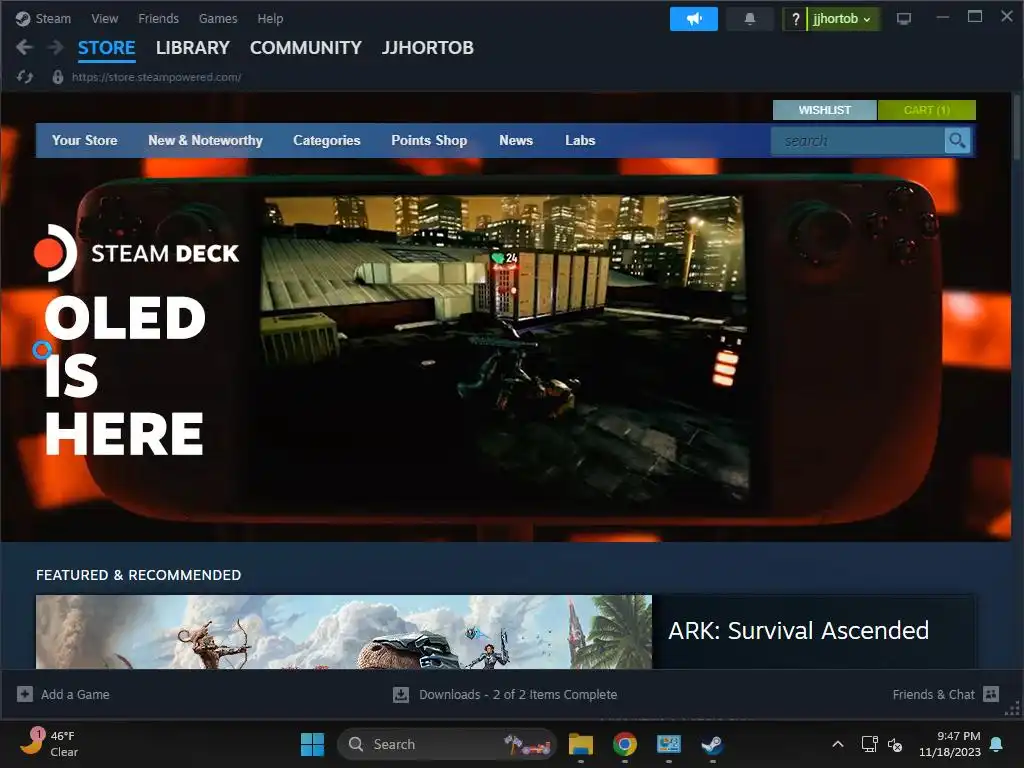Open the Labs link
Image resolution: width=1024 pixels, height=768 pixels.
pyautogui.click(x=580, y=140)
